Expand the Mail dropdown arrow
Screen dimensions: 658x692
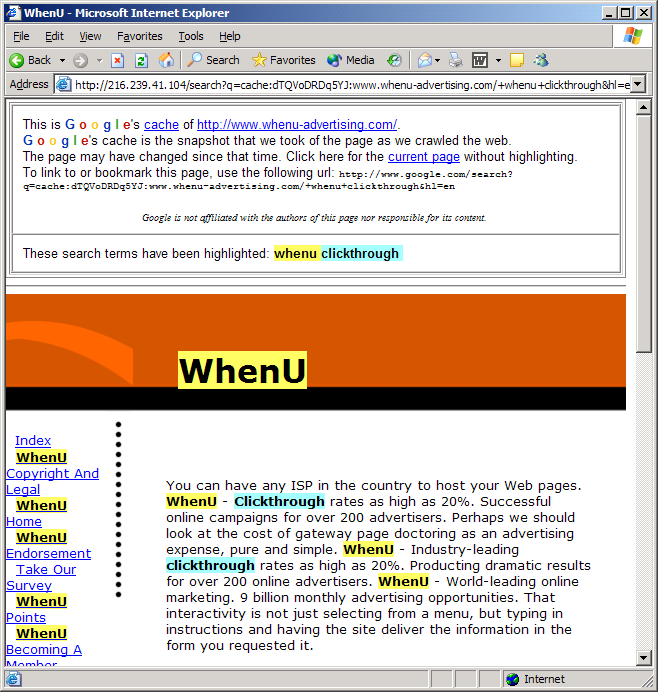(437, 60)
